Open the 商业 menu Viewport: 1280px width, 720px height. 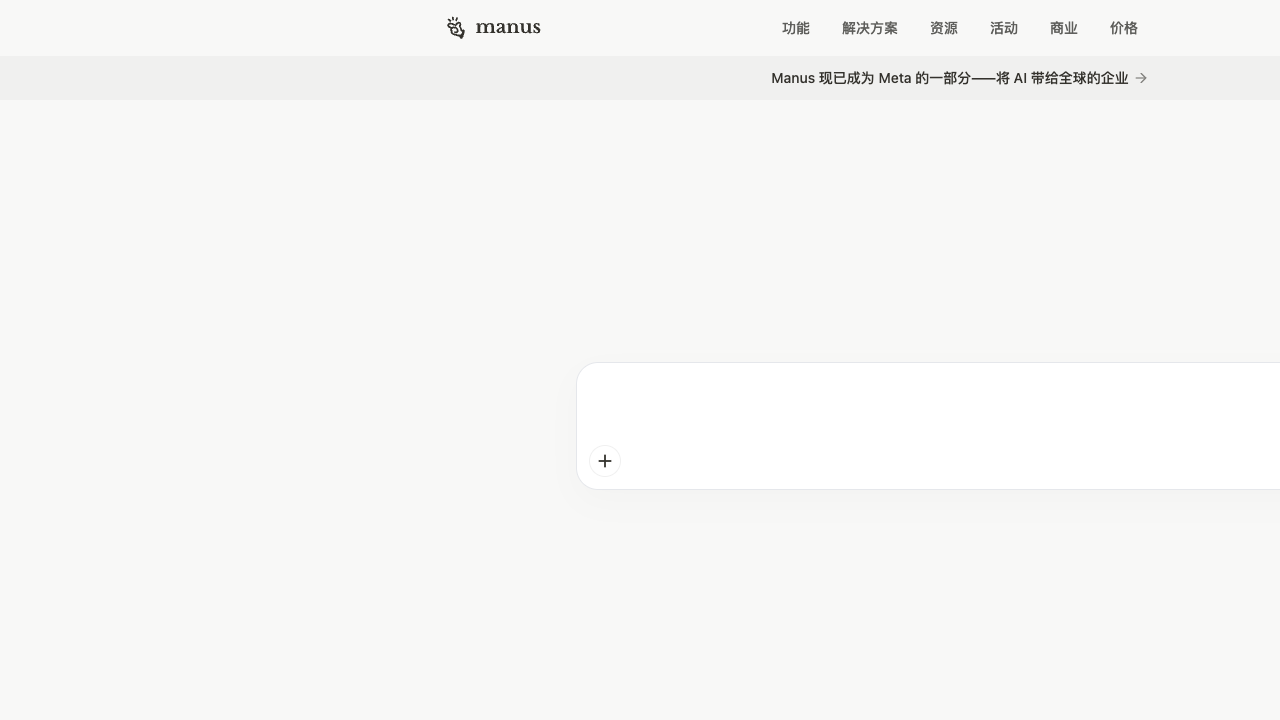click(x=1064, y=28)
